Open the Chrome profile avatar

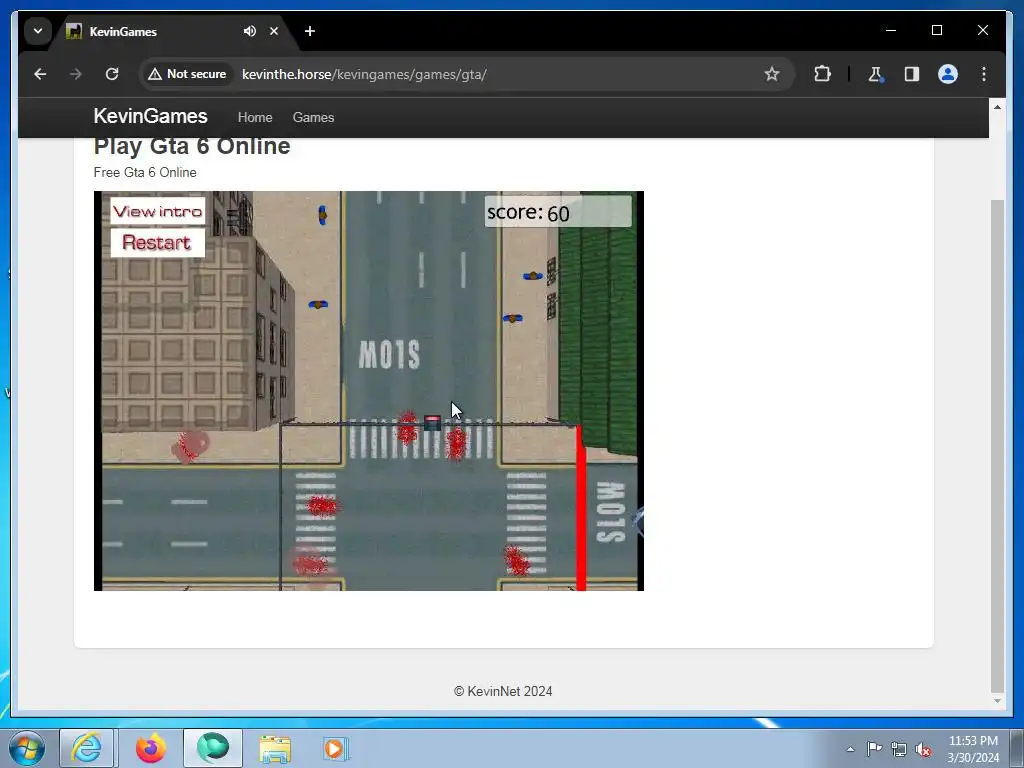coord(948,74)
